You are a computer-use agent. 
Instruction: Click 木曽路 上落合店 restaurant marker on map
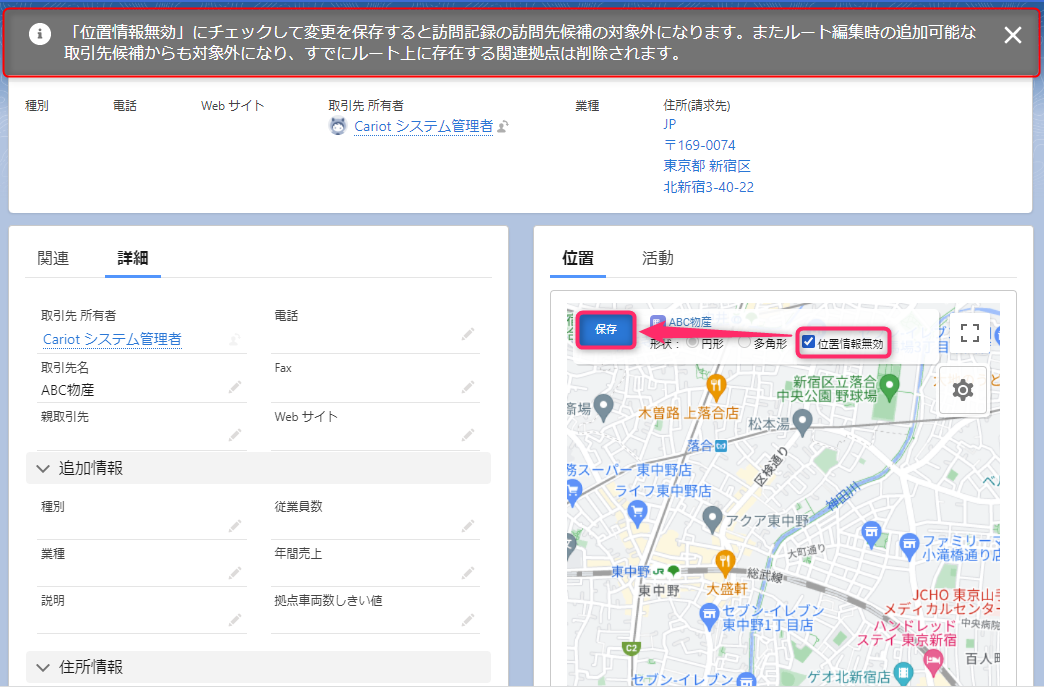(x=716, y=386)
